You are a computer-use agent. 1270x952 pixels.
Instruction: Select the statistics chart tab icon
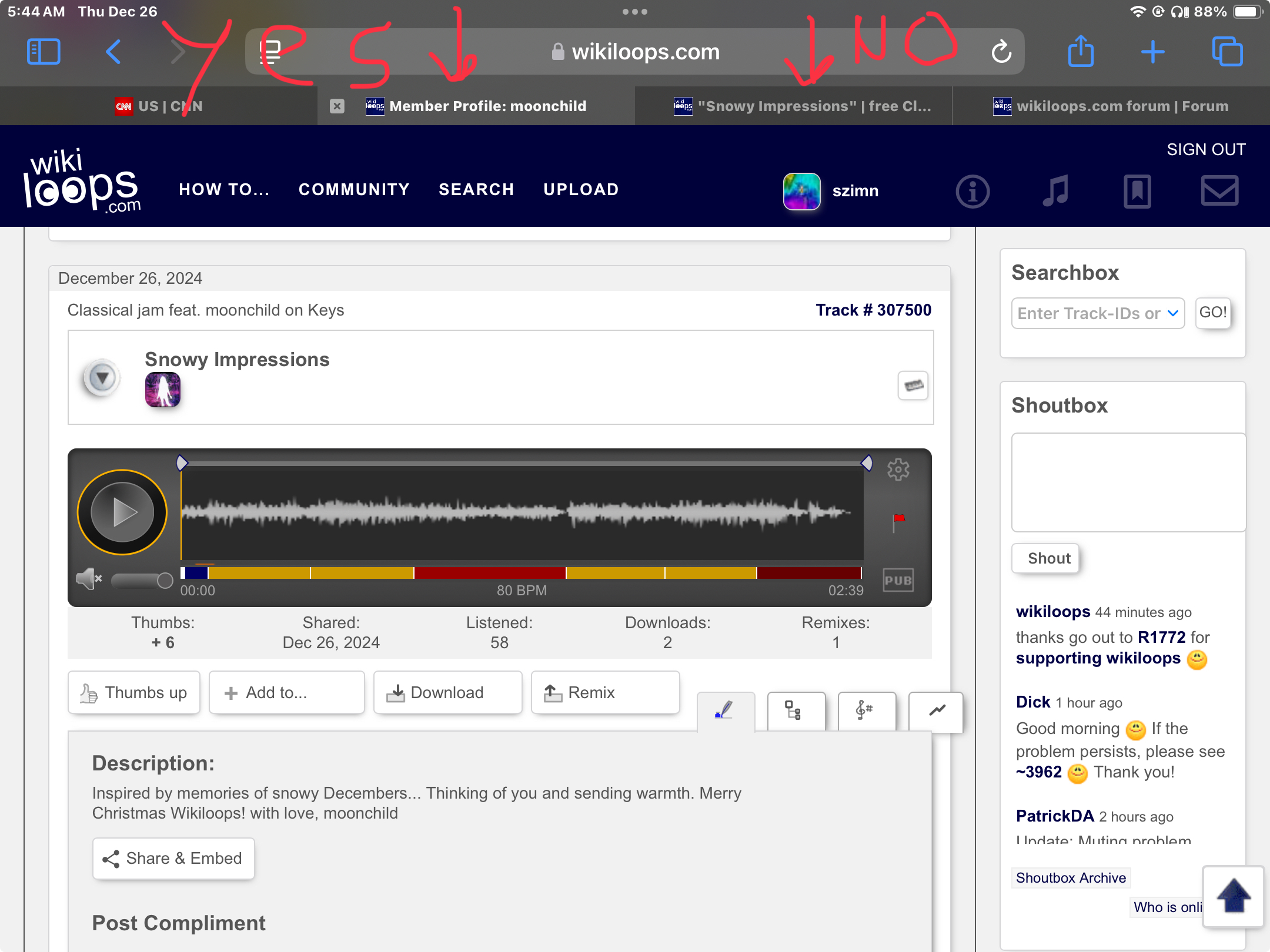[936, 711]
